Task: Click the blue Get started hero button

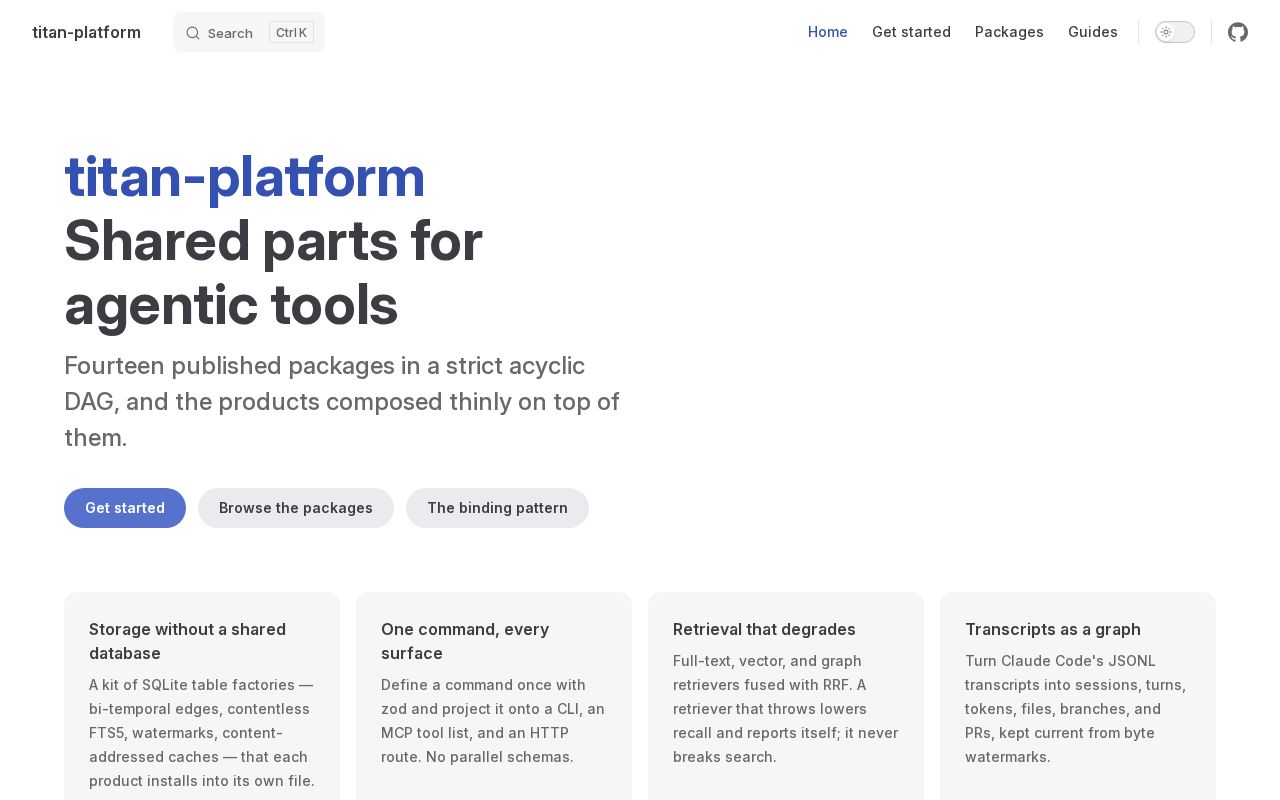Action: [x=125, y=508]
